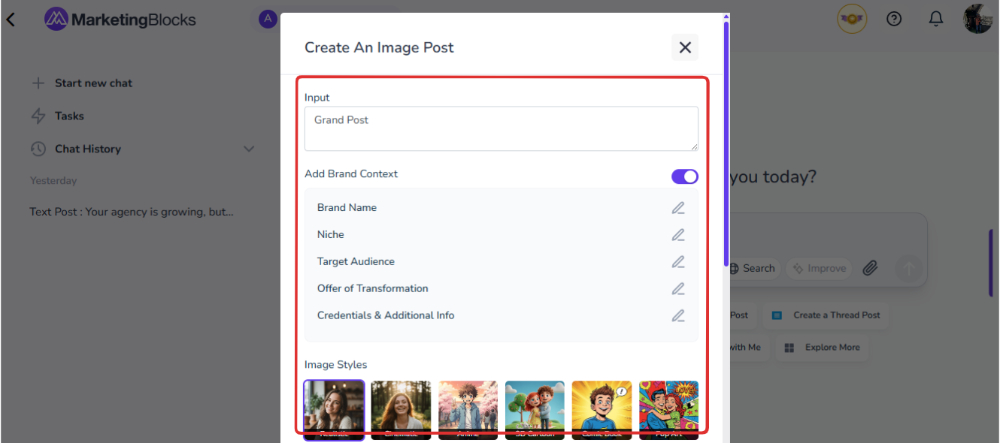
Task: Close the Create An Image Post dialog
Action: pyautogui.click(x=685, y=47)
